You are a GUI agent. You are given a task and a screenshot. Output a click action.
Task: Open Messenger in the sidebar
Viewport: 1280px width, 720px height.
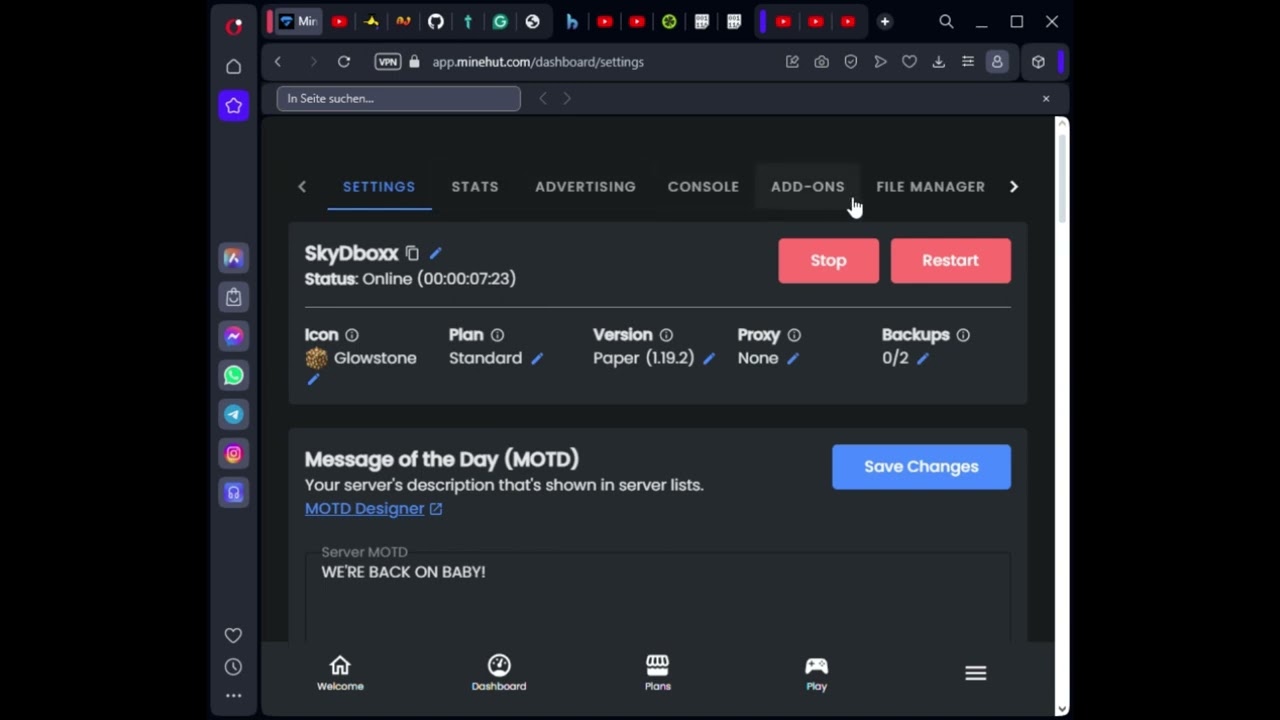point(233,336)
